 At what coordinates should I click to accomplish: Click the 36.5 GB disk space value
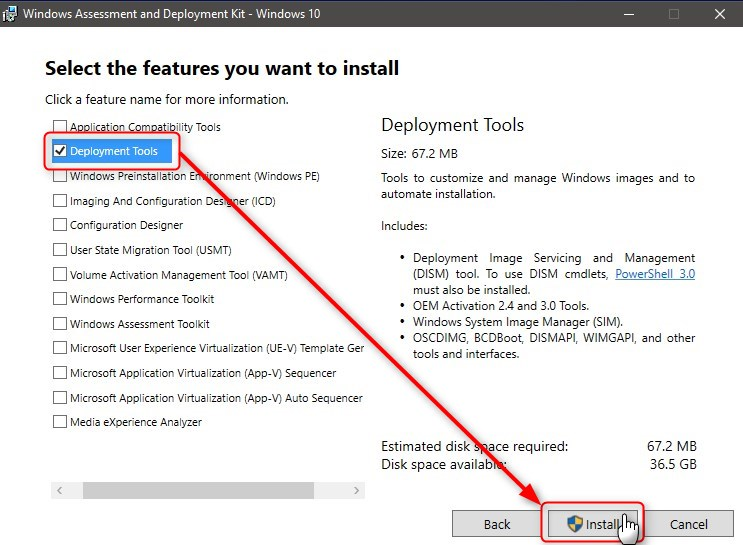(x=673, y=464)
